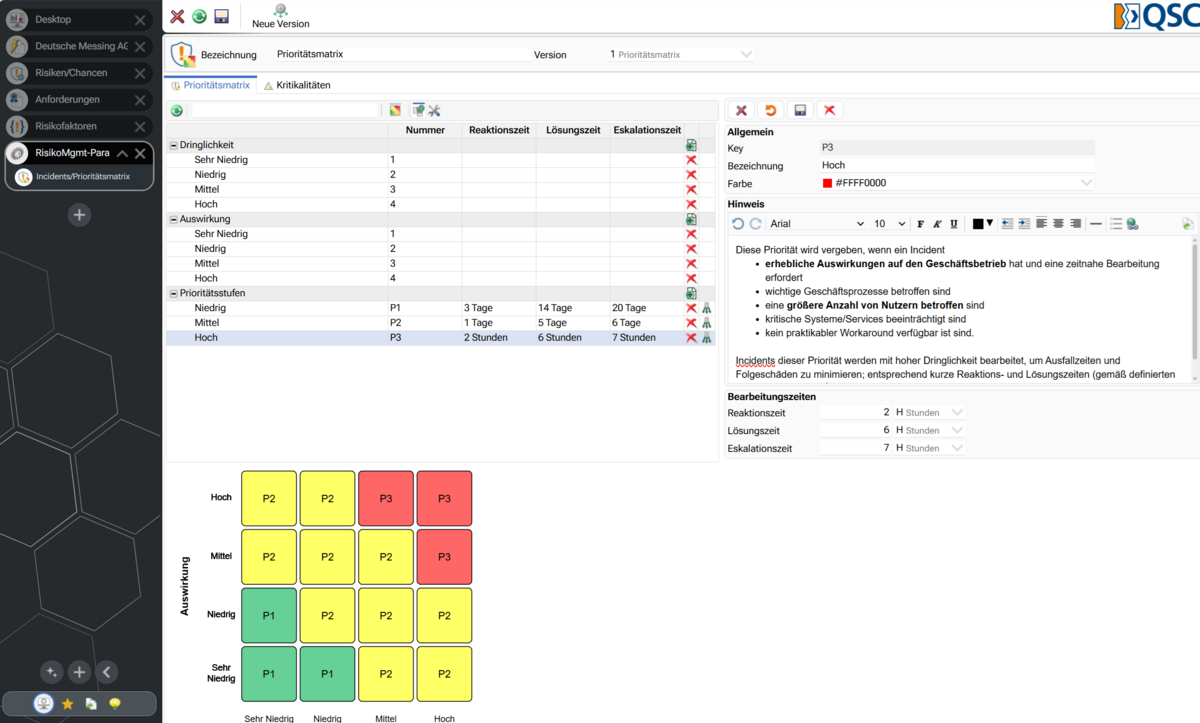Collapse the Dringlichkeit group

(173, 145)
